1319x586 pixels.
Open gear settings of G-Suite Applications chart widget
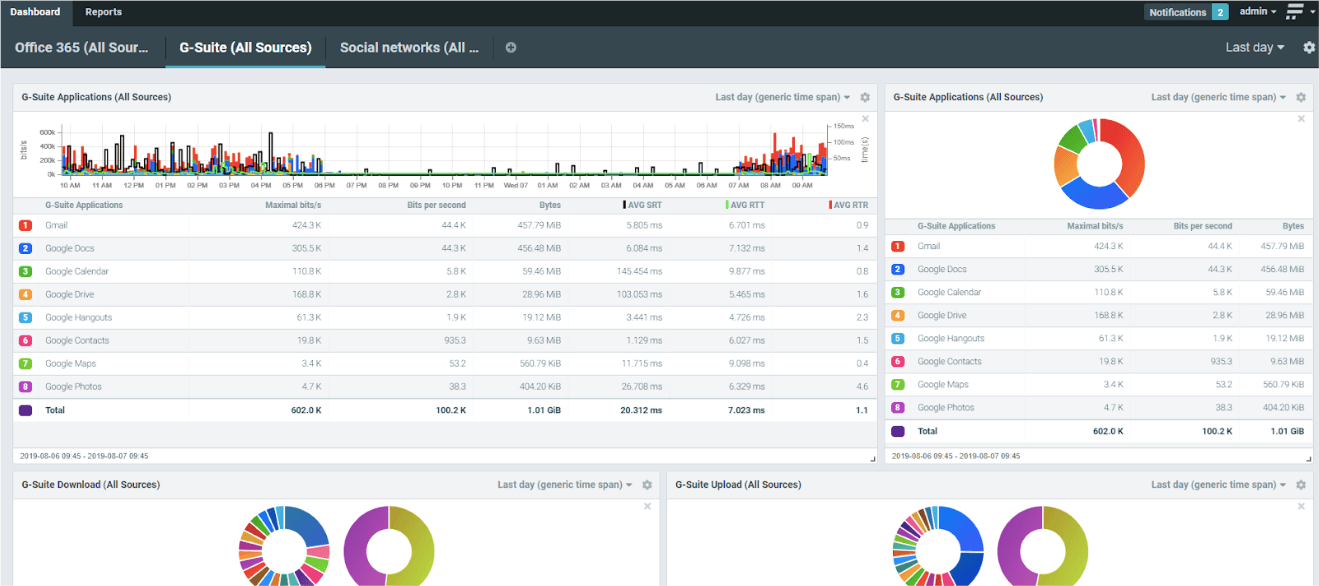point(865,98)
